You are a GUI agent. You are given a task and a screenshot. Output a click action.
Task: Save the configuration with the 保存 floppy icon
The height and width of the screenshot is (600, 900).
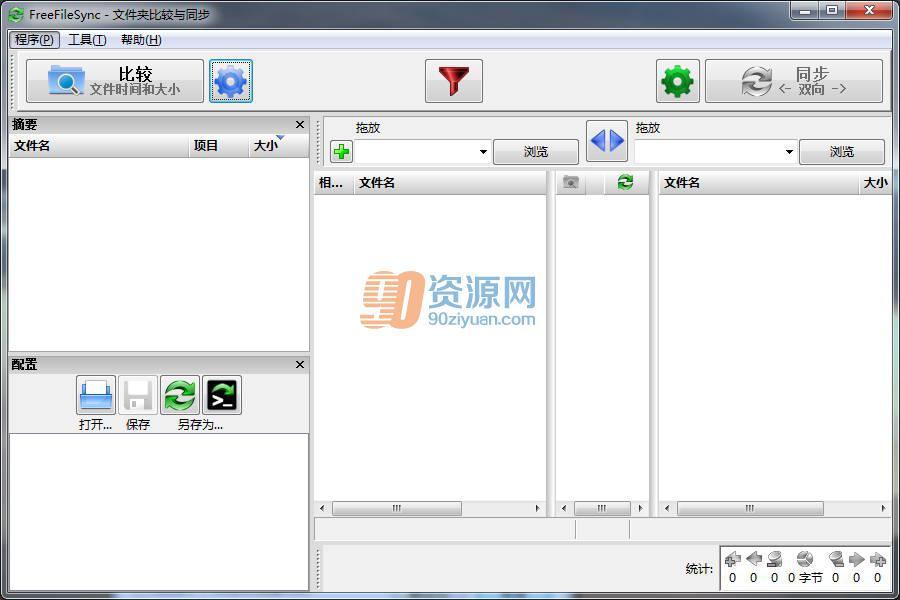(x=138, y=395)
